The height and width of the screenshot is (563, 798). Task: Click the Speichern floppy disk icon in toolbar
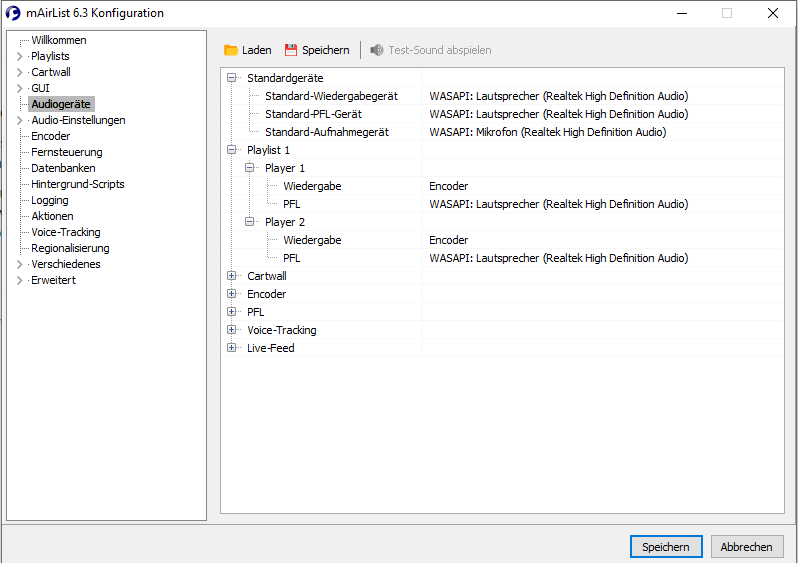[291, 50]
